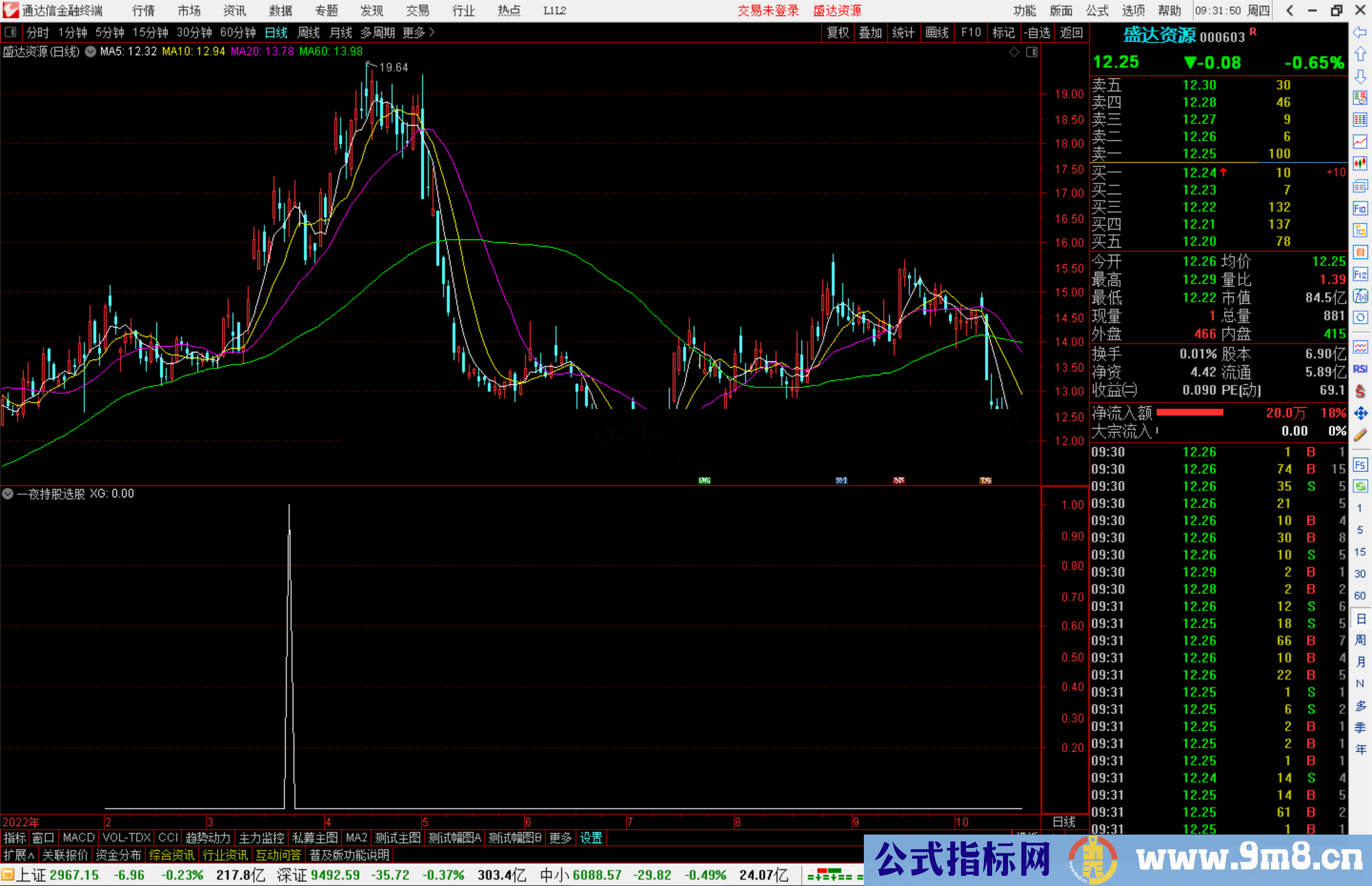
Task: Toggle 复权 price adjustment mode
Action: [837, 32]
